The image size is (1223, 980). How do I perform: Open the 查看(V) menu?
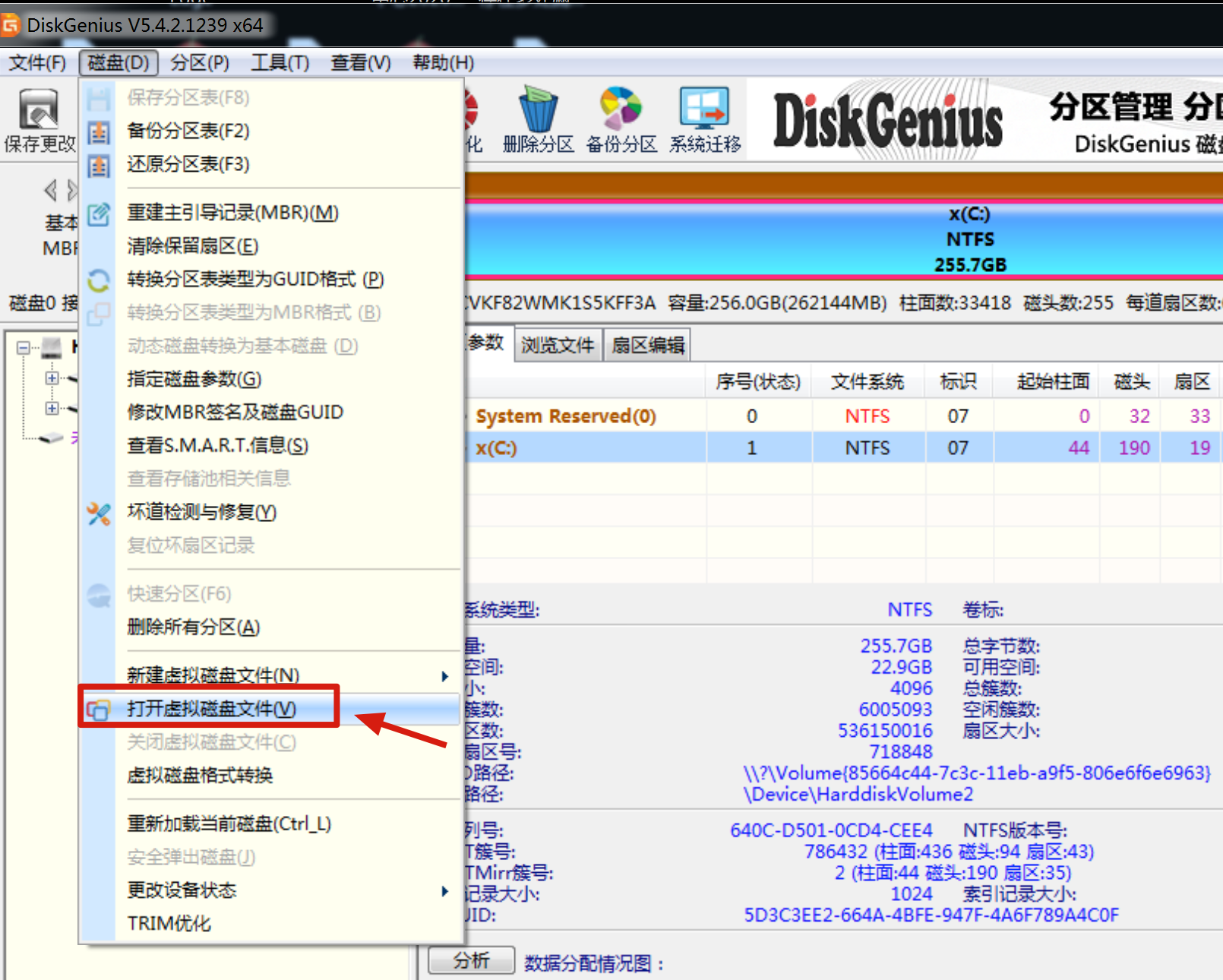point(361,62)
